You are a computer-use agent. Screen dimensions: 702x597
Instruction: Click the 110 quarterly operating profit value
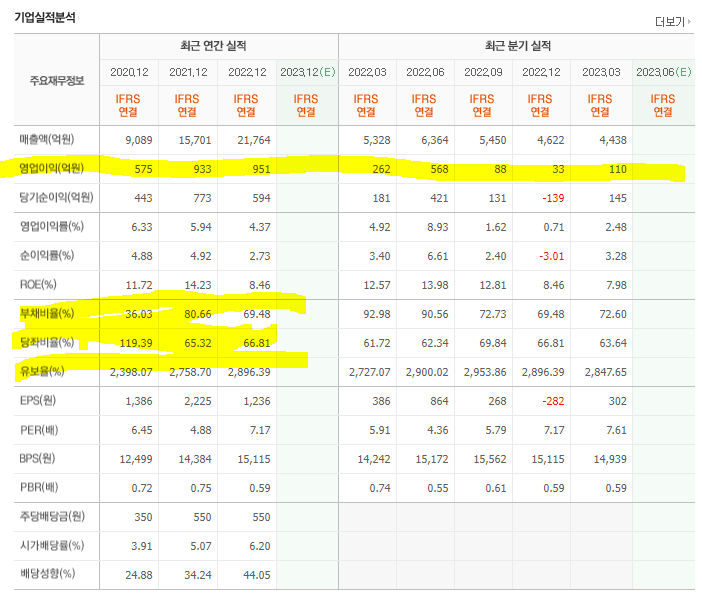(618, 169)
